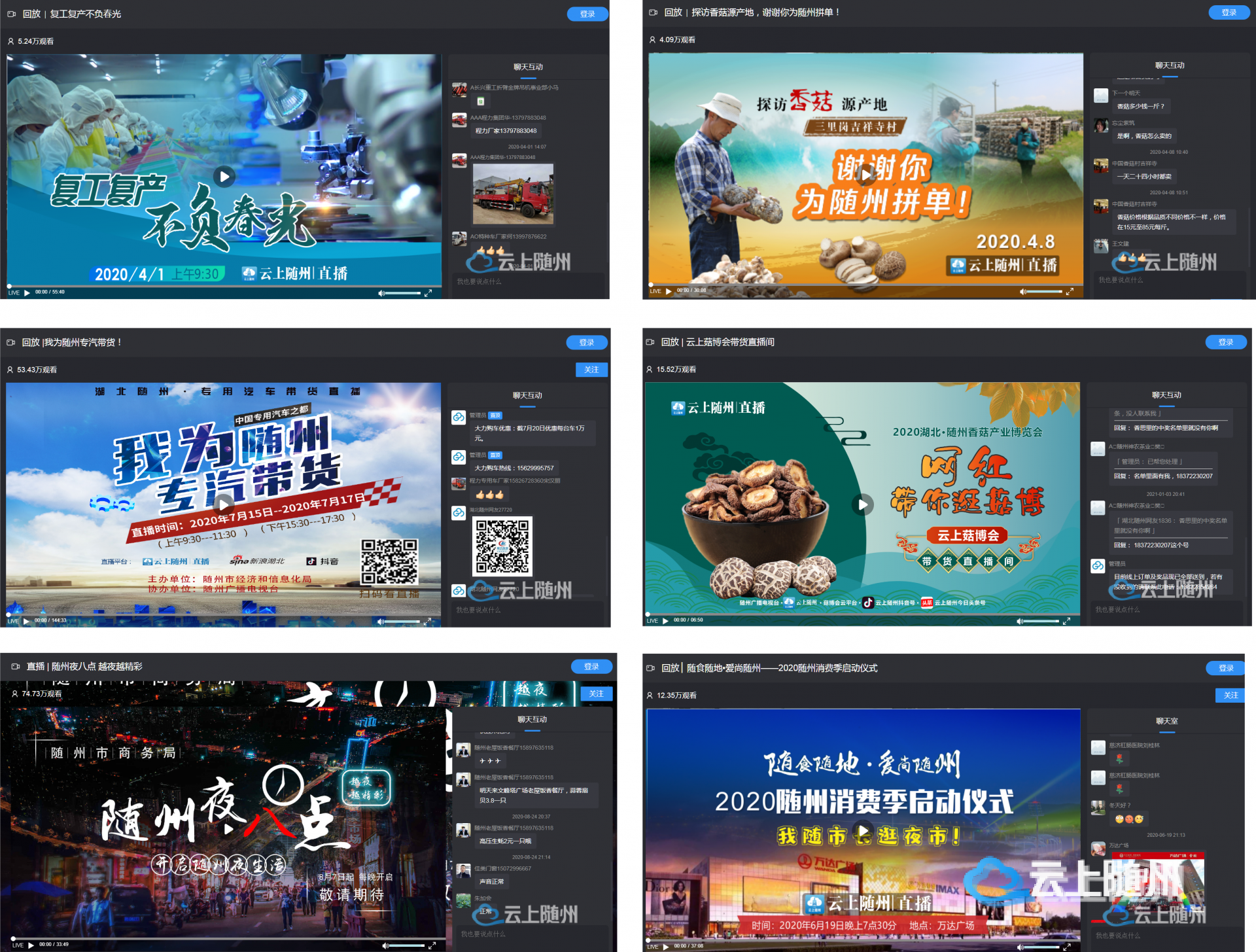This screenshot has width=1256, height=952.
Task: Click 登录 button in 探访香菇源产地 panel
Action: [x=1229, y=12]
